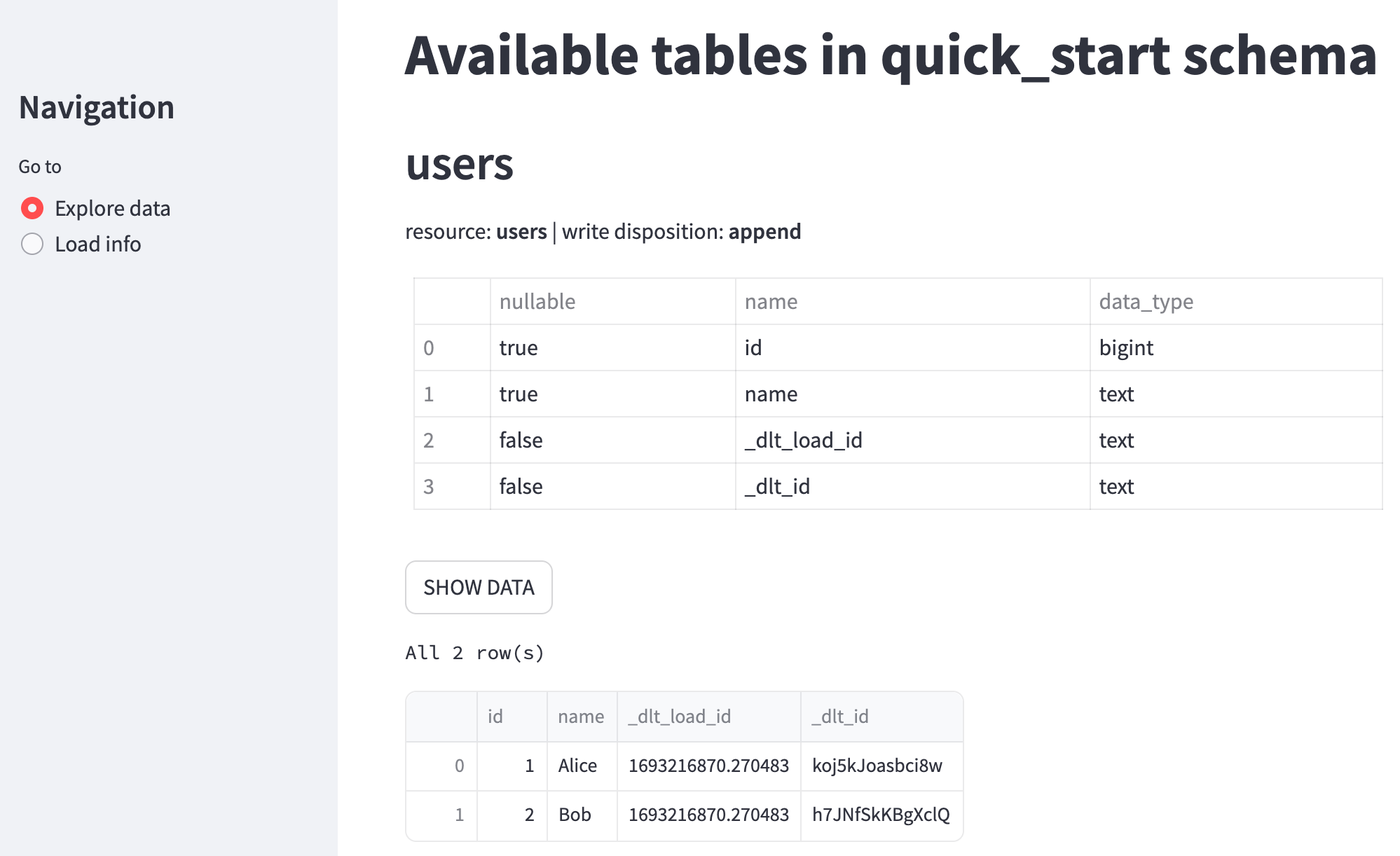1400x856 pixels.
Task: Click the nullable column header
Action: point(612,301)
